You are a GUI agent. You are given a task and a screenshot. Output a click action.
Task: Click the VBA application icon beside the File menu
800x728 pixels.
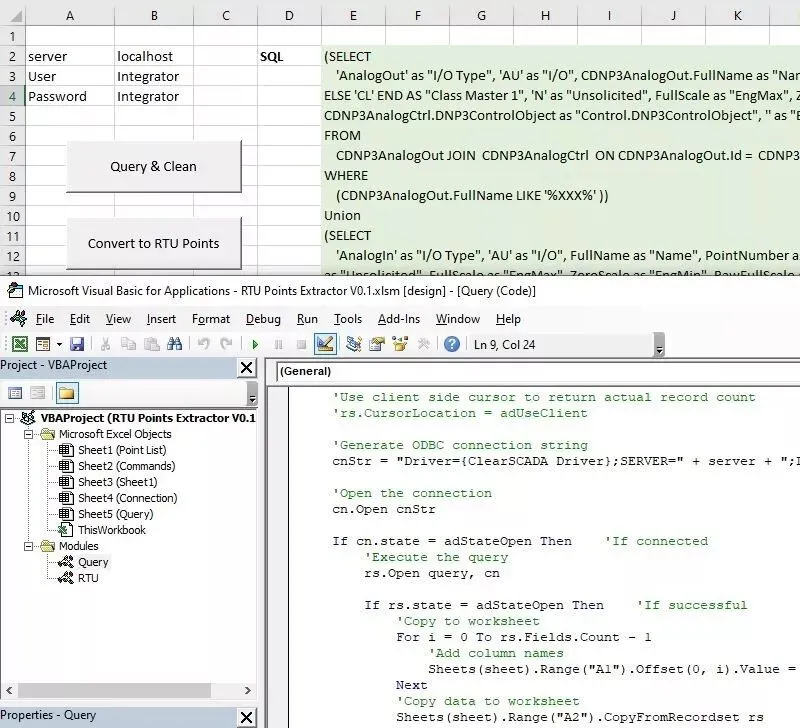[x=19, y=318]
